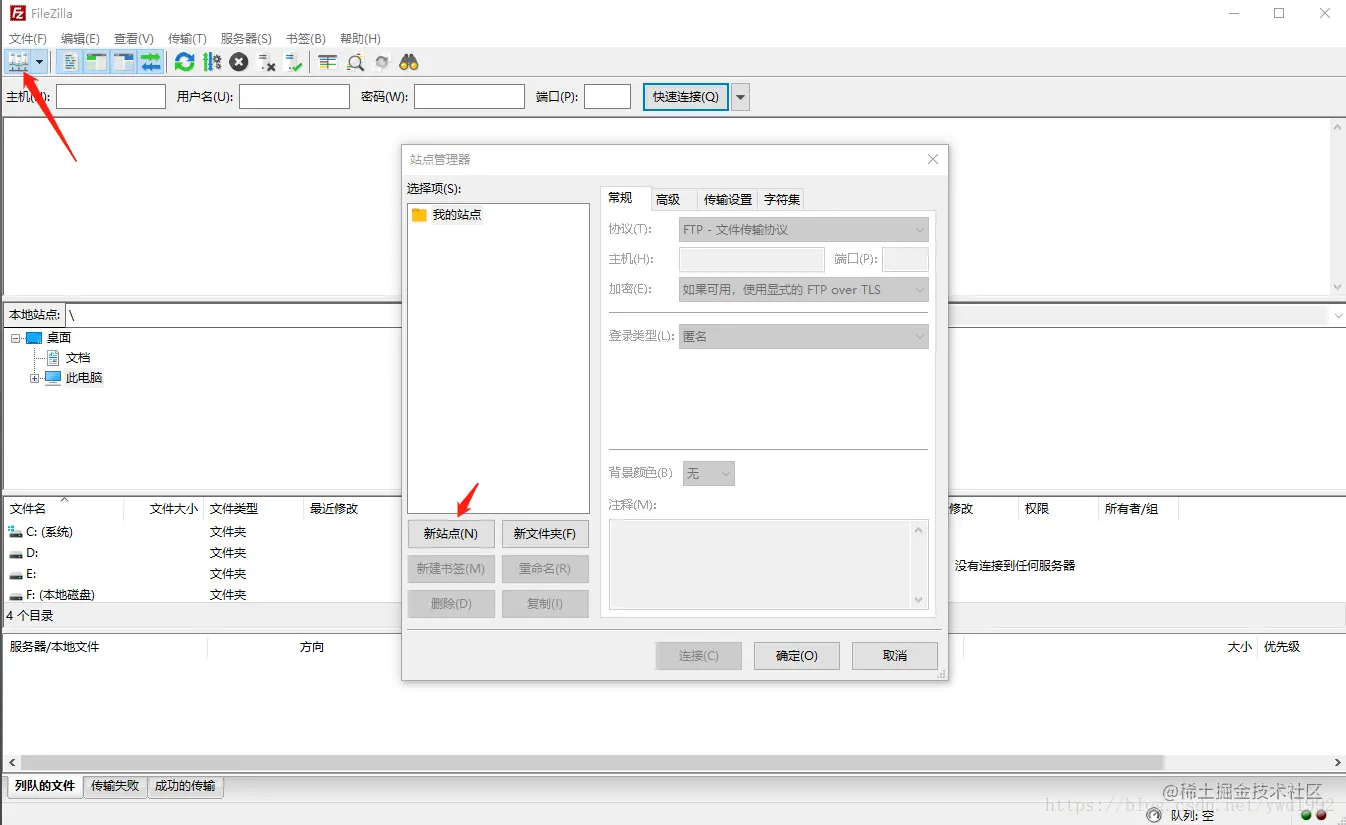The height and width of the screenshot is (825, 1346).
Task: Open the 书签(B) menu
Action: tap(306, 39)
